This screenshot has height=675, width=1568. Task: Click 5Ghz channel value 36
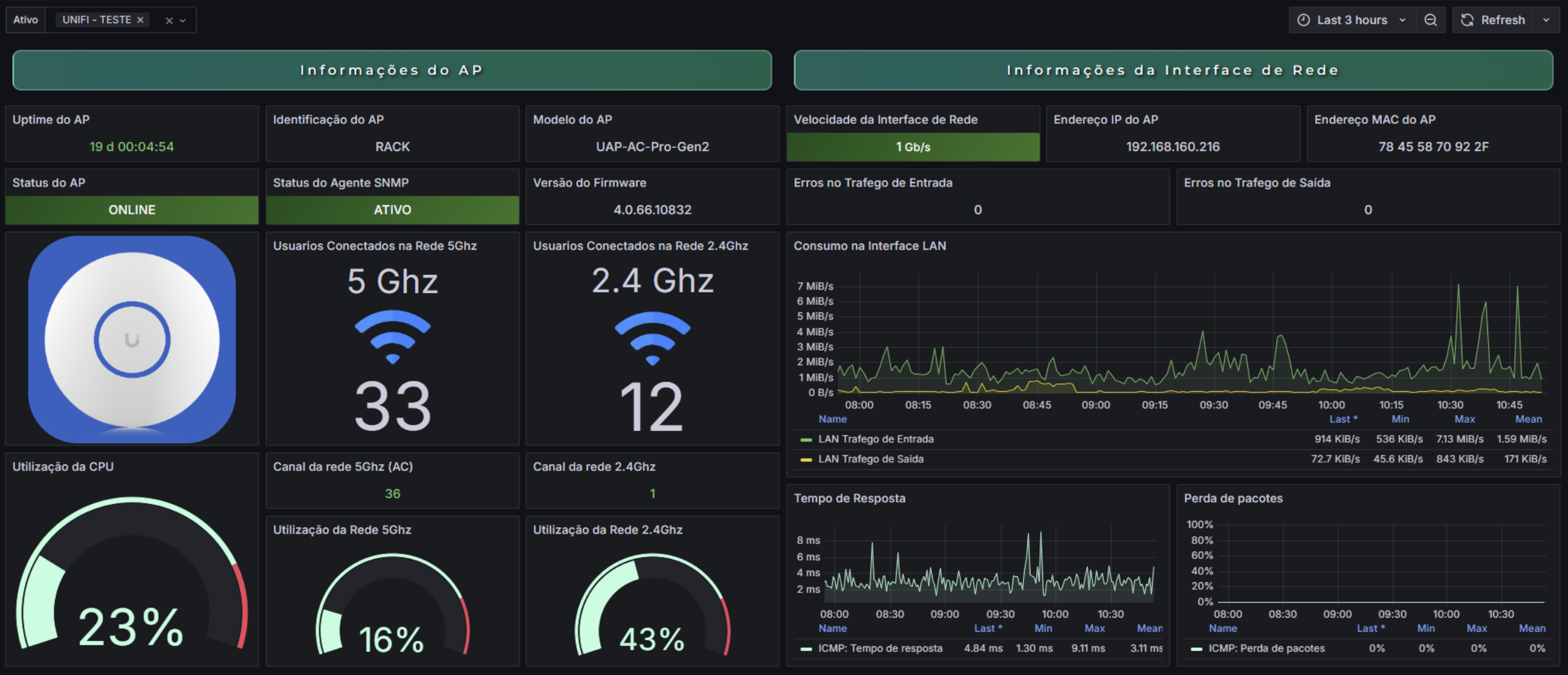[392, 494]
